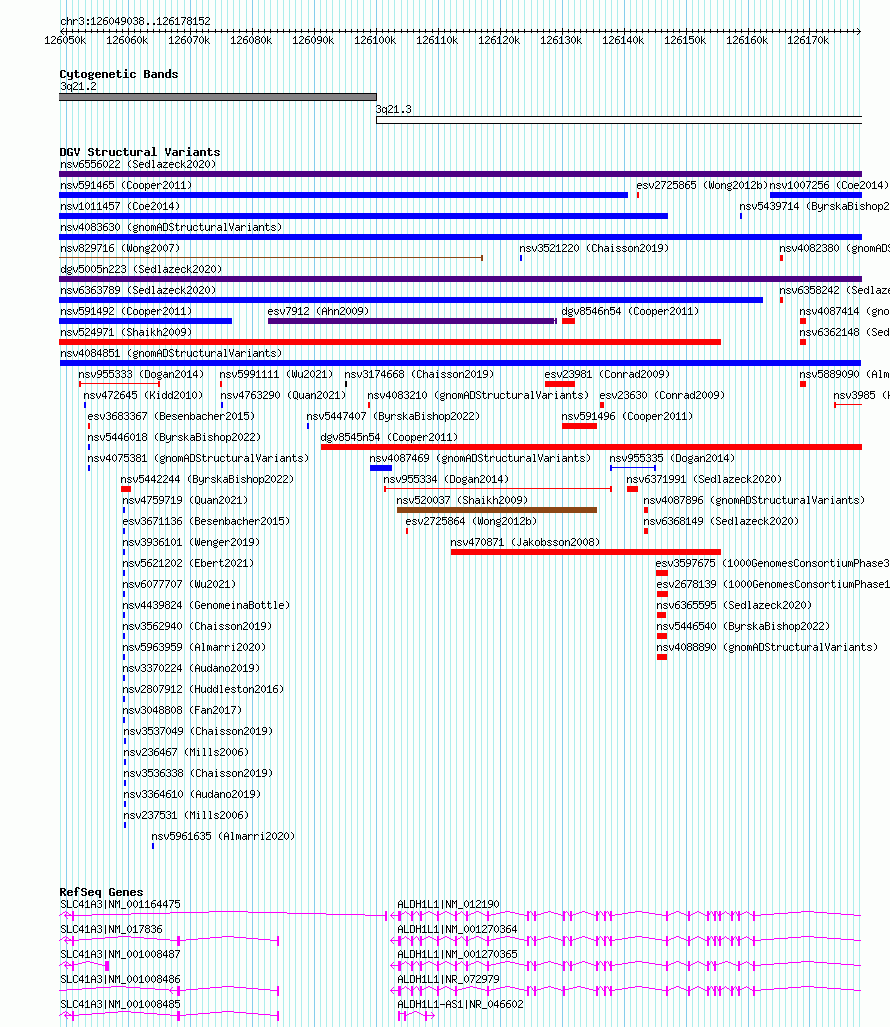Screen dimensions: 890x1027
Task: Select the ALDH1L1|NM_001270364 transcript label
Action: [457, 929]
